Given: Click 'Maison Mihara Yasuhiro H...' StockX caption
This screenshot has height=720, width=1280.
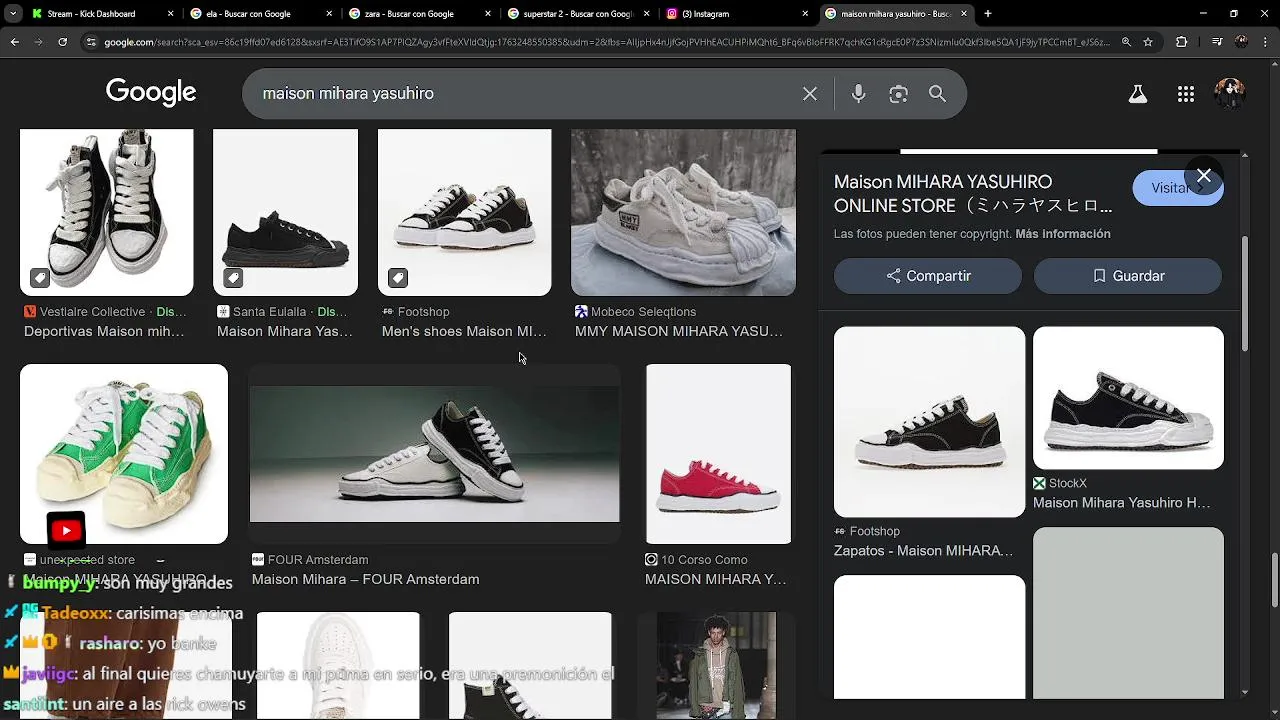Looking at the screenshot, I should [1121, 503].
